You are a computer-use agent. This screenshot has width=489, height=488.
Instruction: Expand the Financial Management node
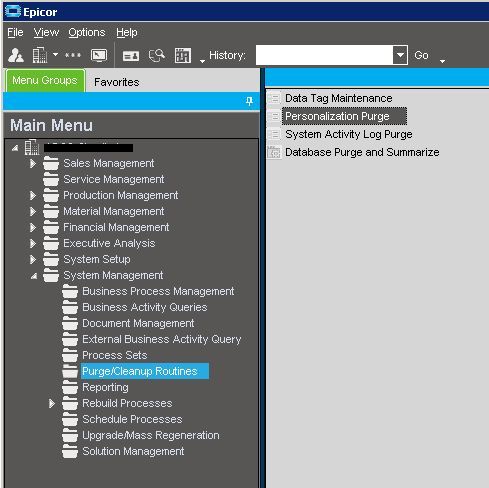click(33, 227)
